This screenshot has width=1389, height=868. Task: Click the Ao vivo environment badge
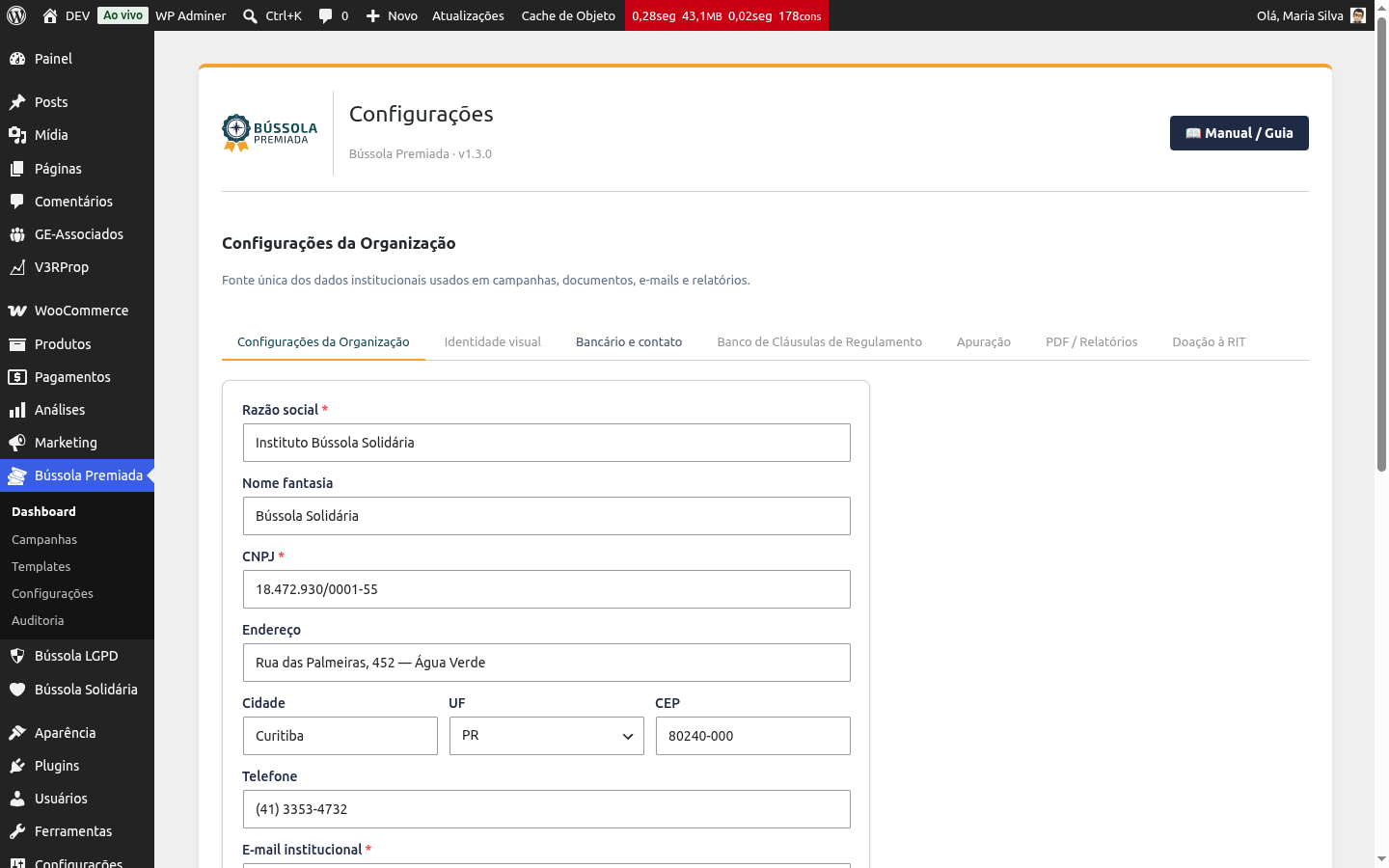tap(123, 15)
